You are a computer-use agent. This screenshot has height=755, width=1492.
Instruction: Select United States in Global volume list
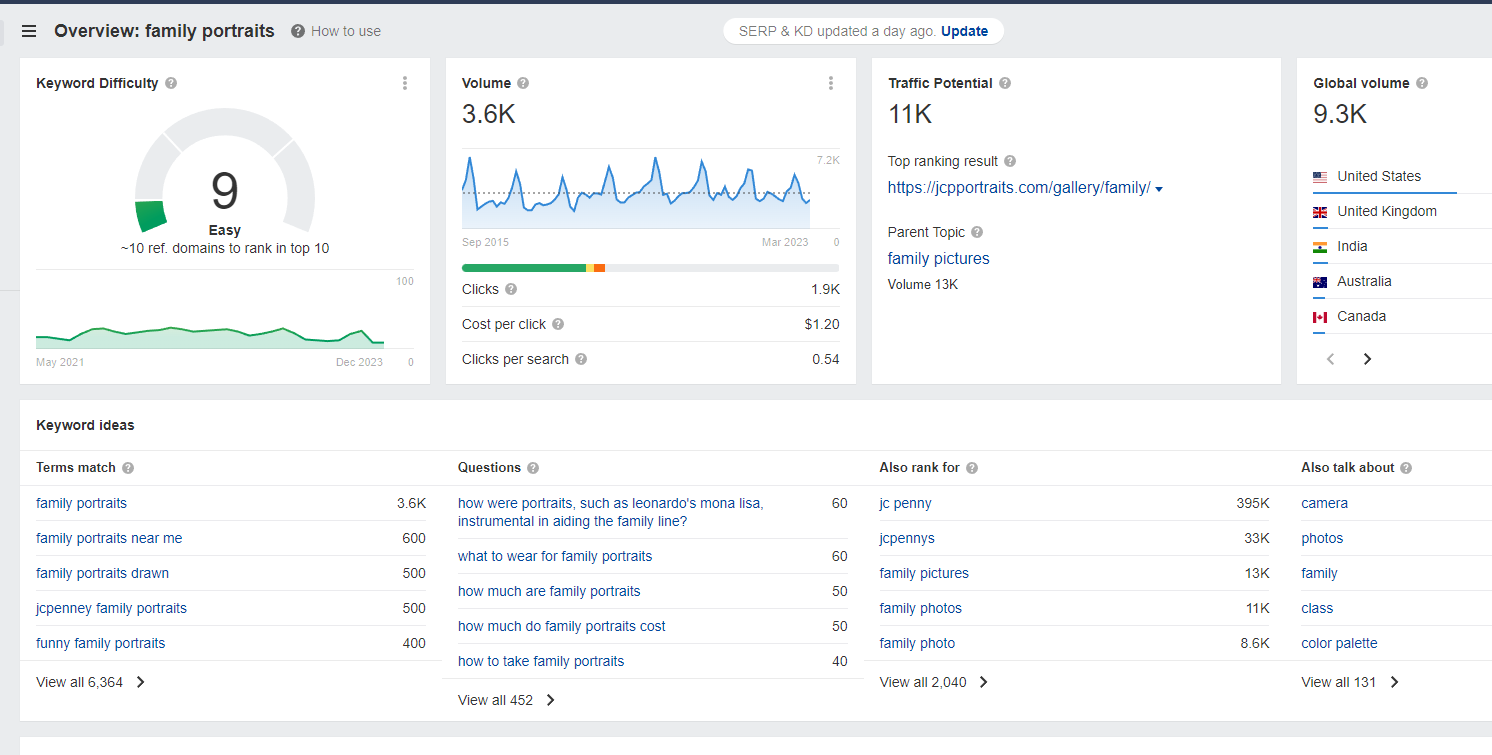[x=1378, y=176]
